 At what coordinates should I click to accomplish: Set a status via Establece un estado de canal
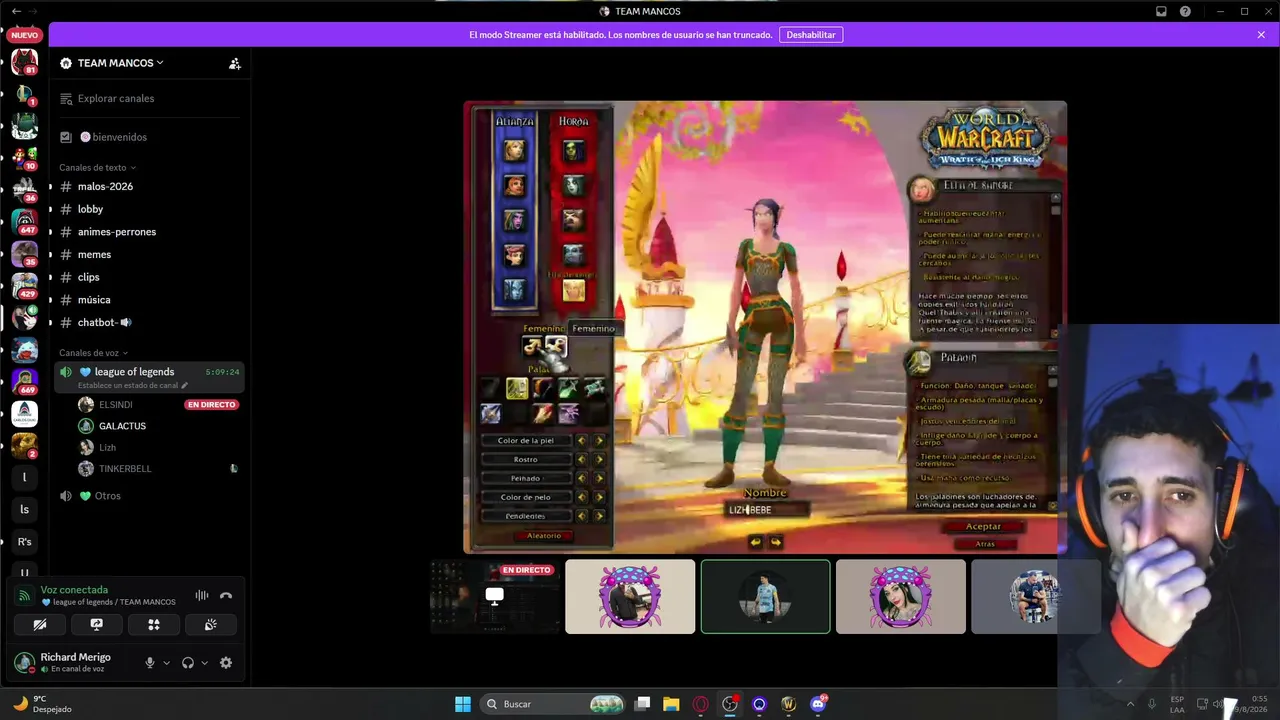click(x=133, y=386)
